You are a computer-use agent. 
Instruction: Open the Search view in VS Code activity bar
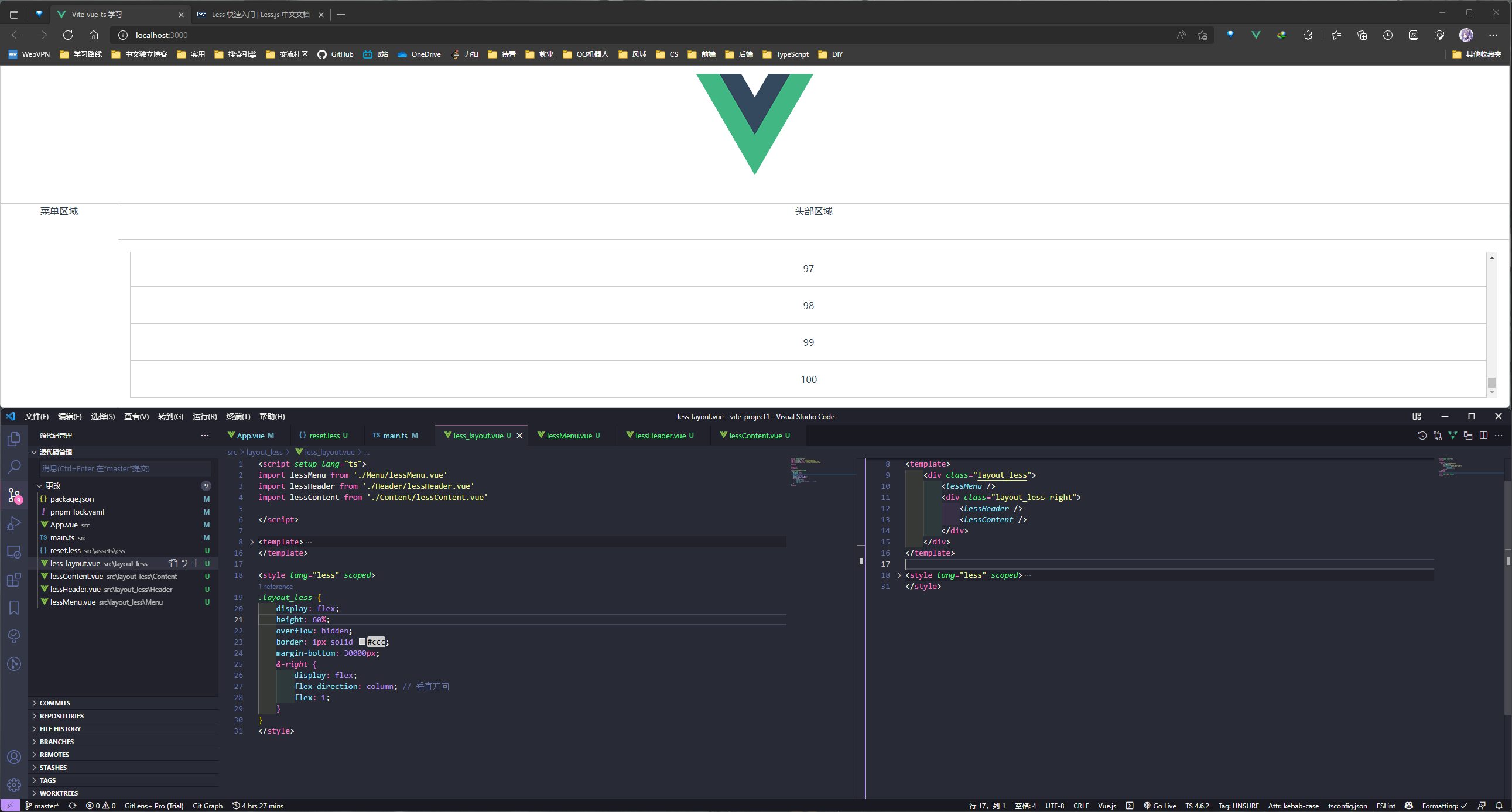14,467
